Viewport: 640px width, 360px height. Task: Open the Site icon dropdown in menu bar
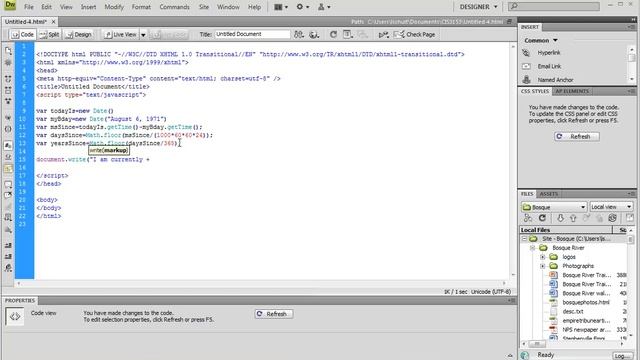(324, 7)
